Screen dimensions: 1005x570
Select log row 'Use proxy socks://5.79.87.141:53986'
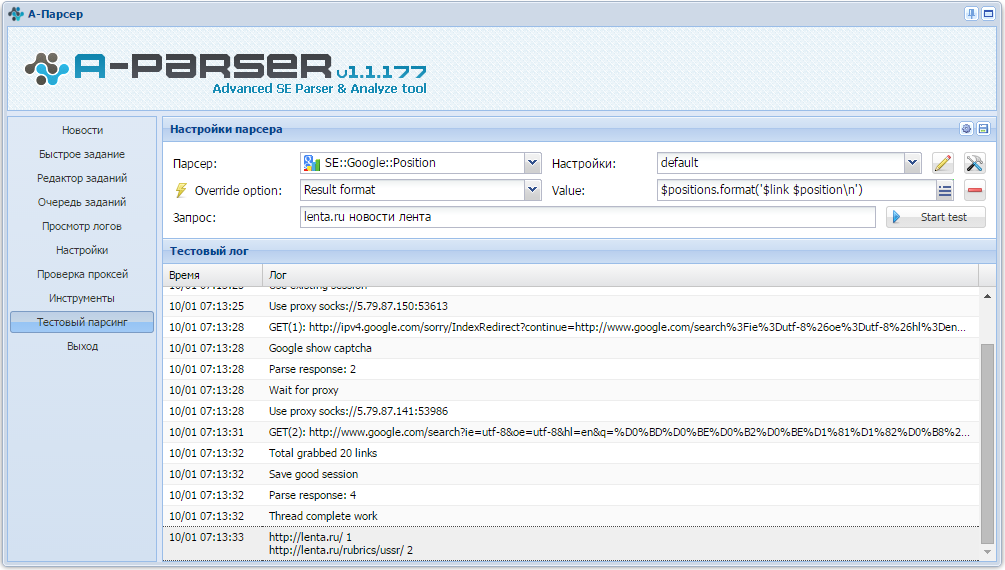click(570, 411)
